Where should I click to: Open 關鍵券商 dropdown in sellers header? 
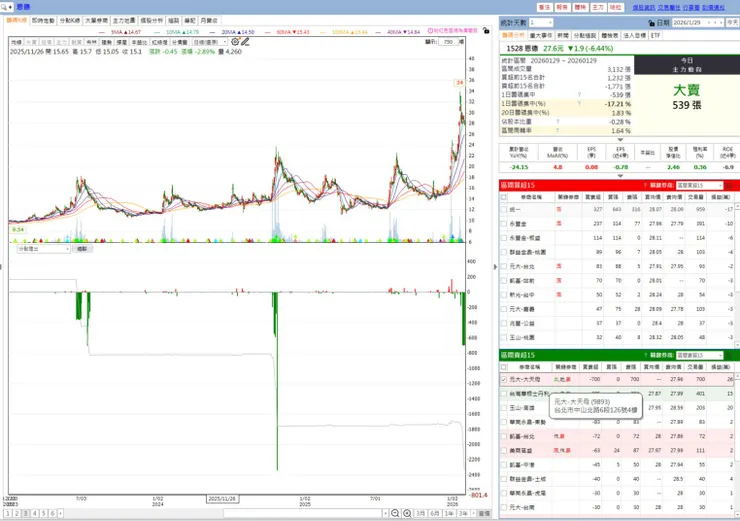(699, 355)
